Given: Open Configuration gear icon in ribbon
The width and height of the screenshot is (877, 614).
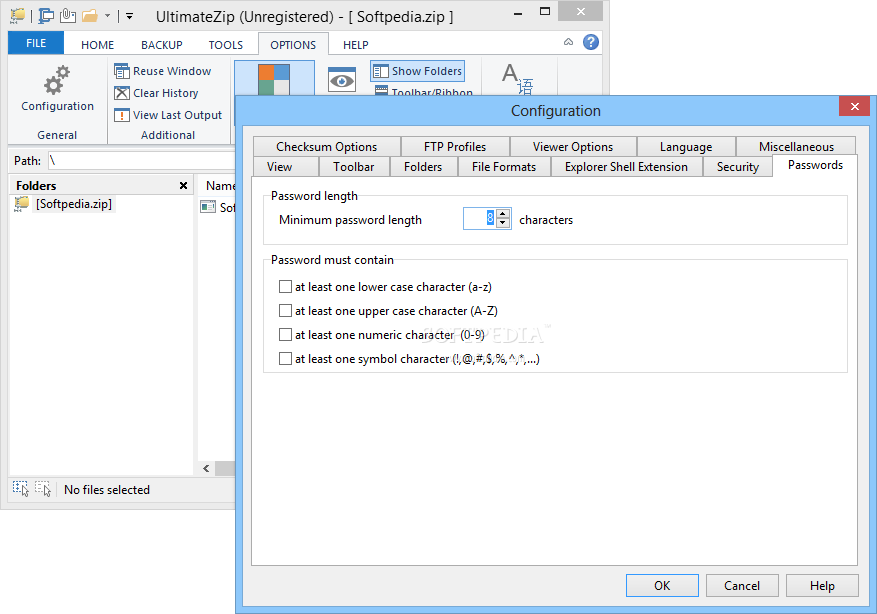Looking at the screenshot, I should (x=57, y=81).
